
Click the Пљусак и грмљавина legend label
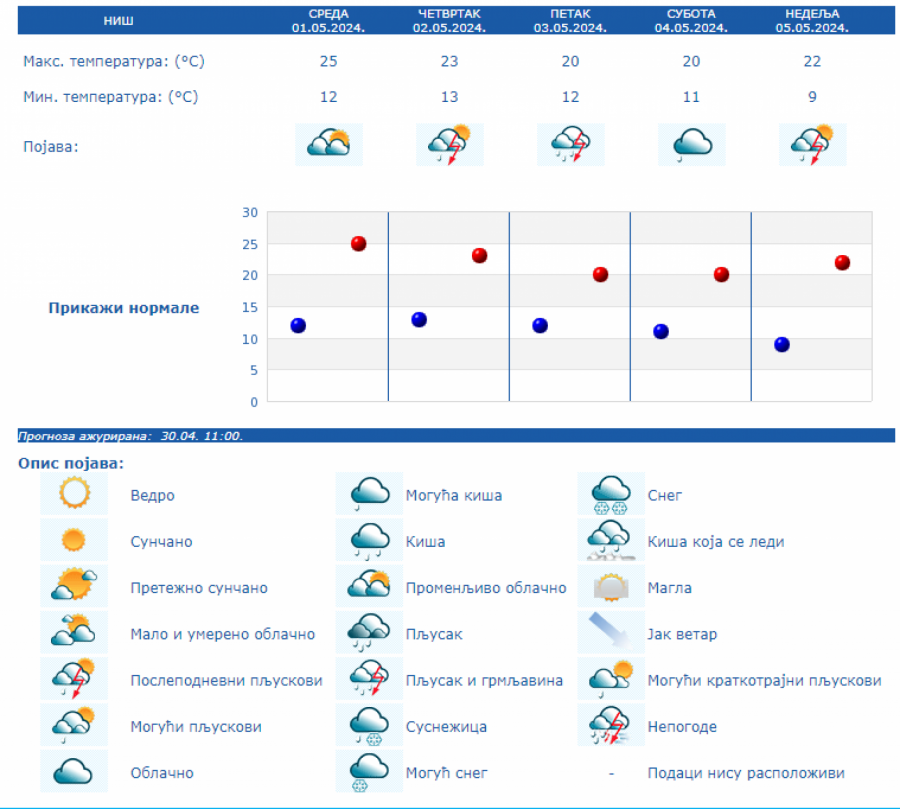[x=484, y=680]
